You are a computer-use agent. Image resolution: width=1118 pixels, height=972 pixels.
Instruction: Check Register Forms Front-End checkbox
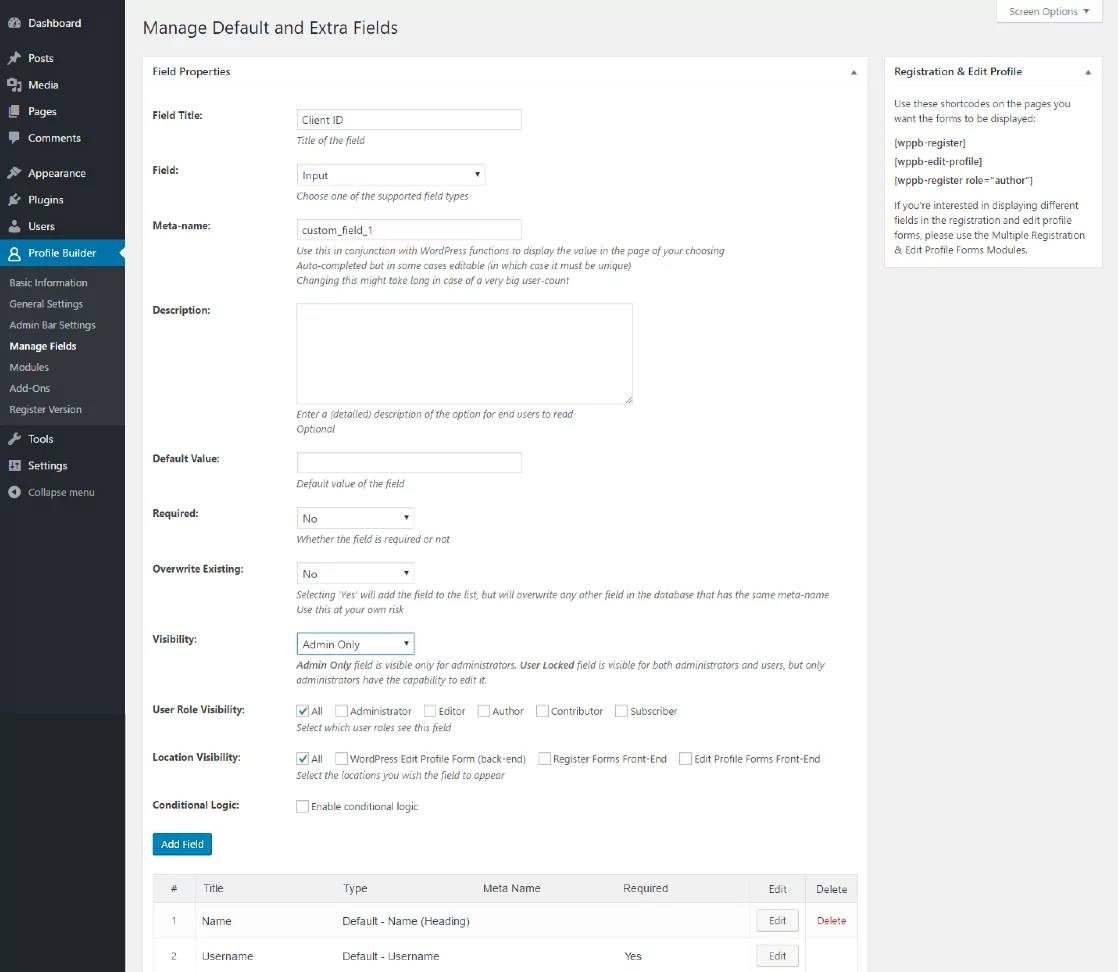point(544,759)
